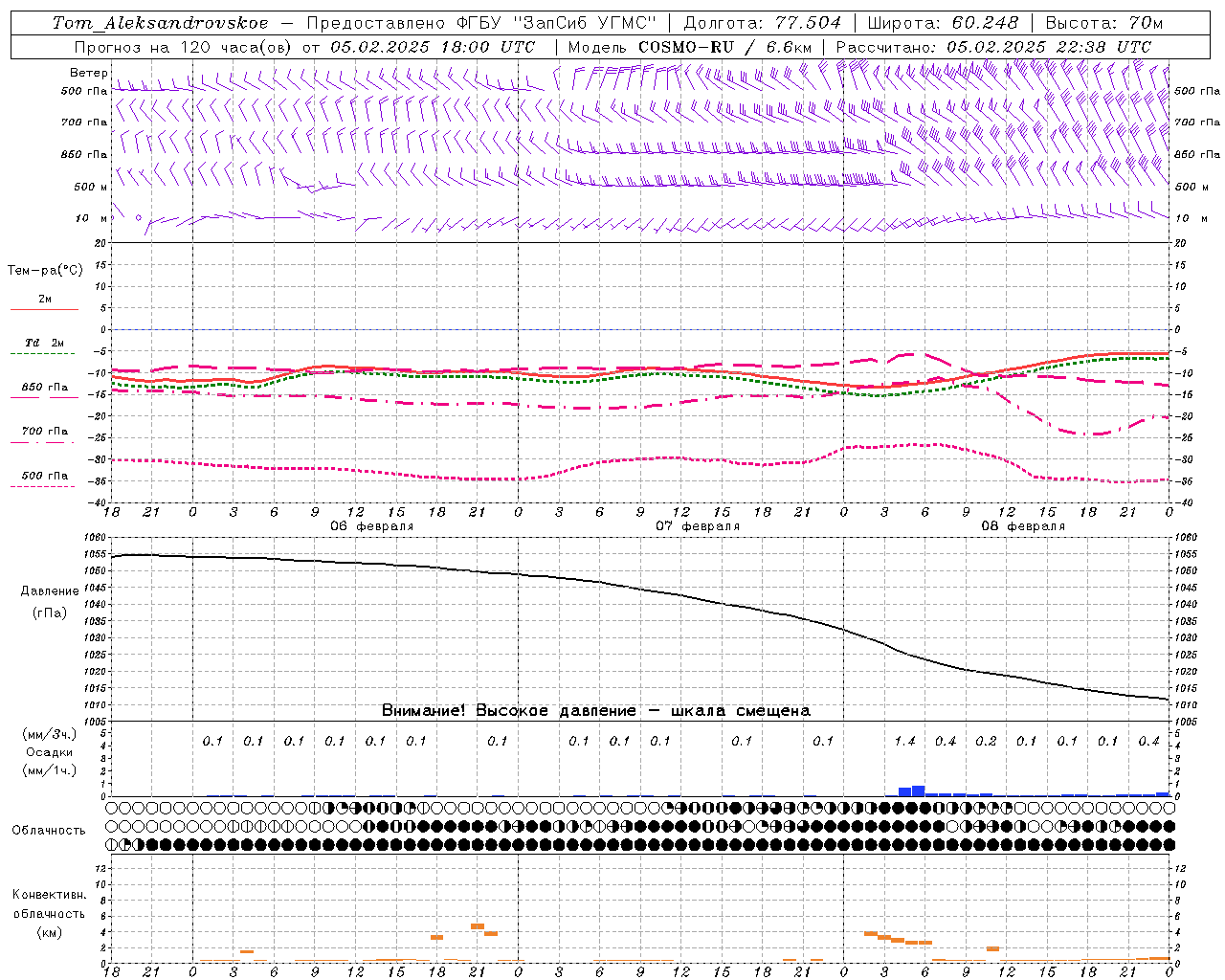
Task: Click the station title Tom_Aleksandrovskoe
Action: (160, 23)
